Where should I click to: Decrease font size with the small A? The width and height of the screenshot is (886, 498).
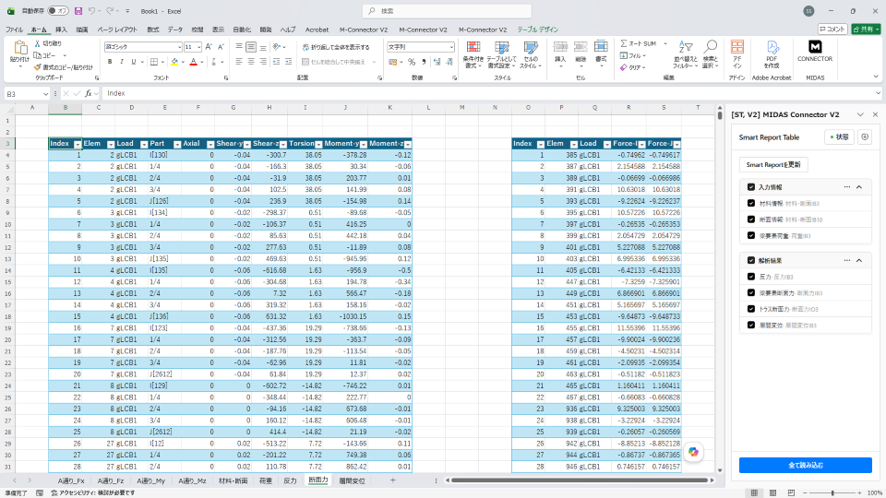click(220, 47)
